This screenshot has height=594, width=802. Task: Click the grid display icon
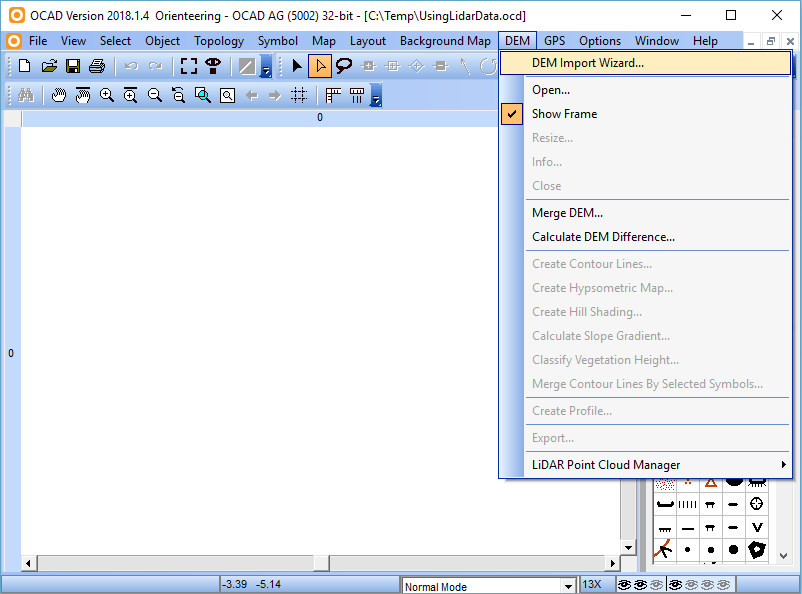click(x=299, y=95)
